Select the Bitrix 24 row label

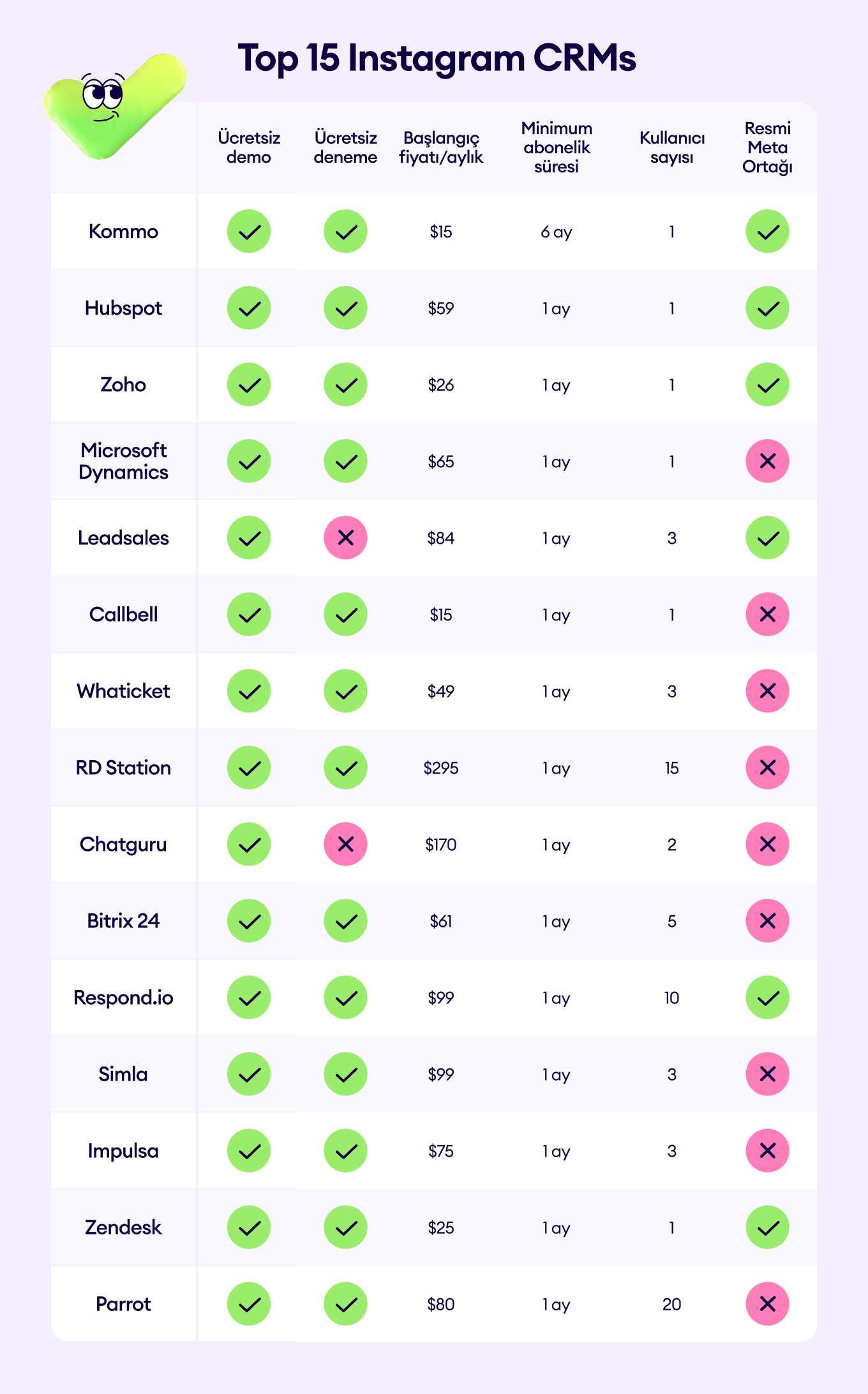tap(123, 920)
